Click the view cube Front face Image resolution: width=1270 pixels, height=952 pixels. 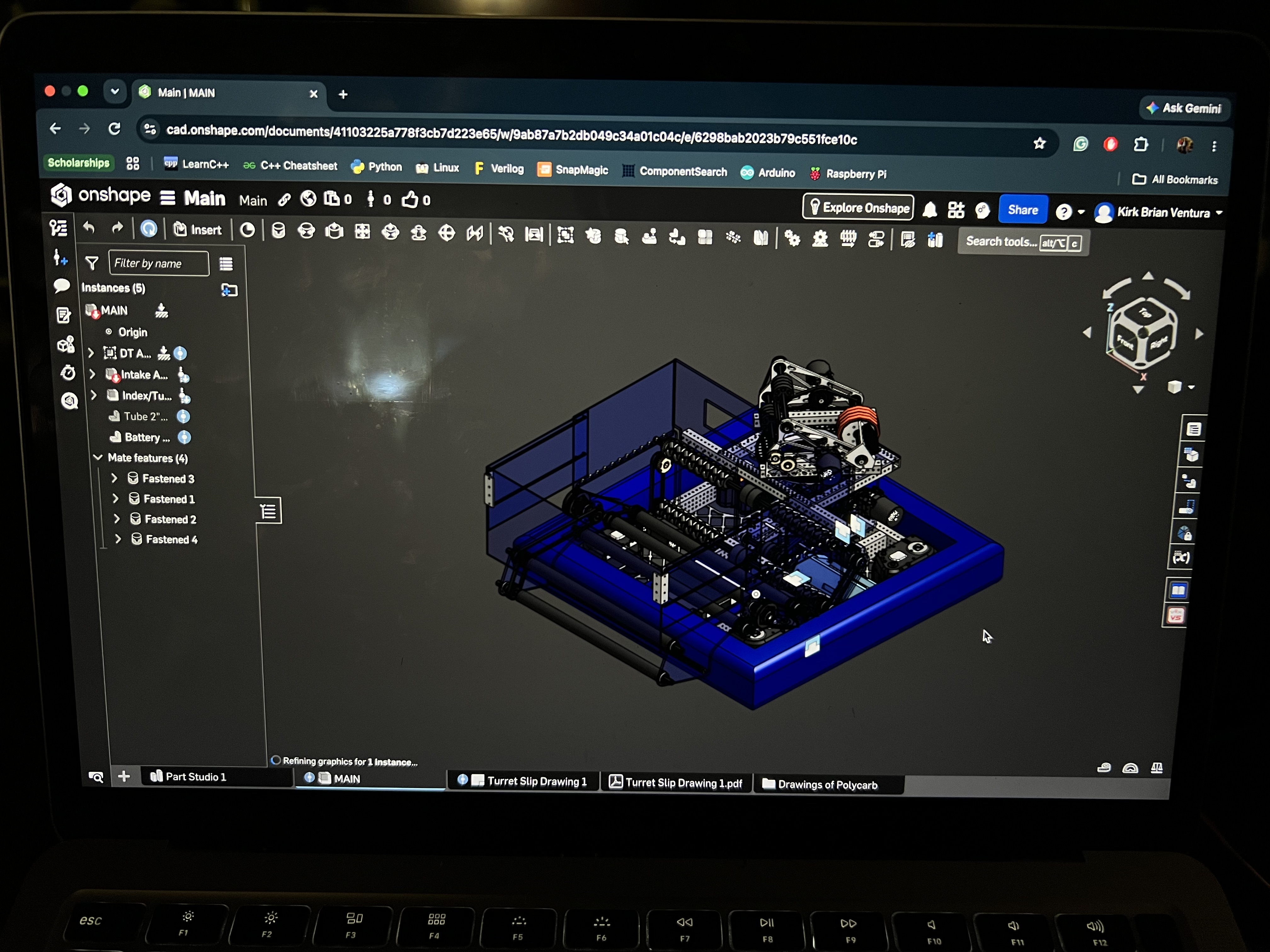pyautogui.click(x=1125, y=343)
